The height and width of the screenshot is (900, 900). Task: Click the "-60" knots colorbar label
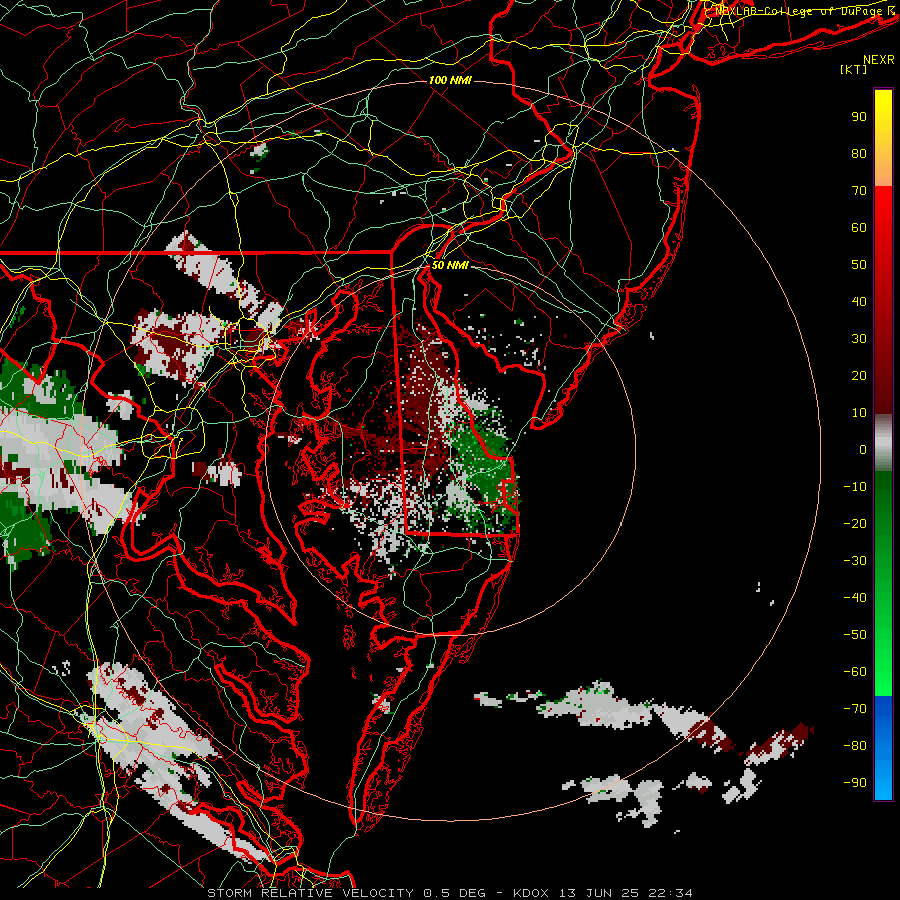(x=855, y=672)
